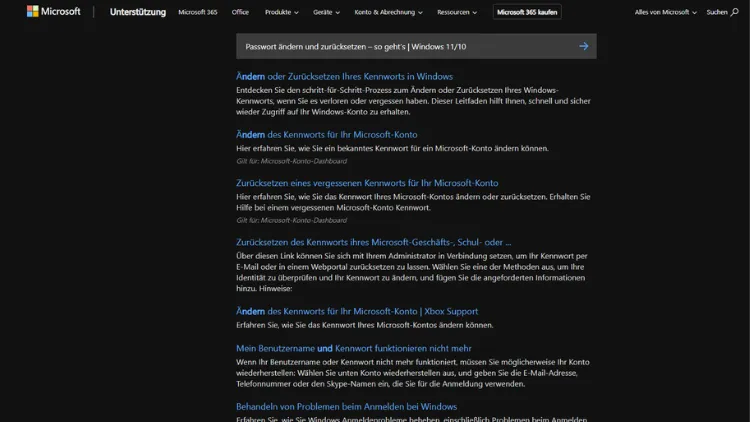This screenshot has width=750, height=422.
Task: Expand the Produkte dropdown
Action: click(x=282, y=12)
